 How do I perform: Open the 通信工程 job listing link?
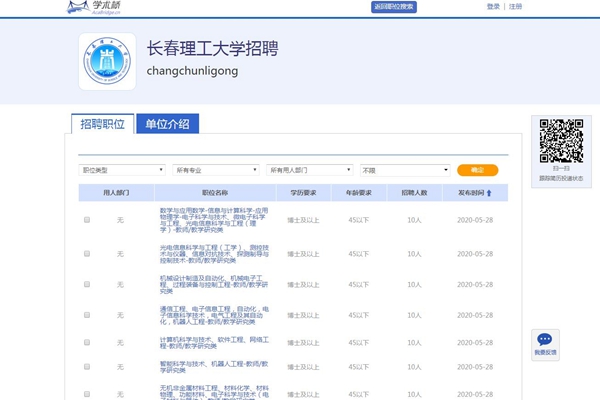(214, 316)
